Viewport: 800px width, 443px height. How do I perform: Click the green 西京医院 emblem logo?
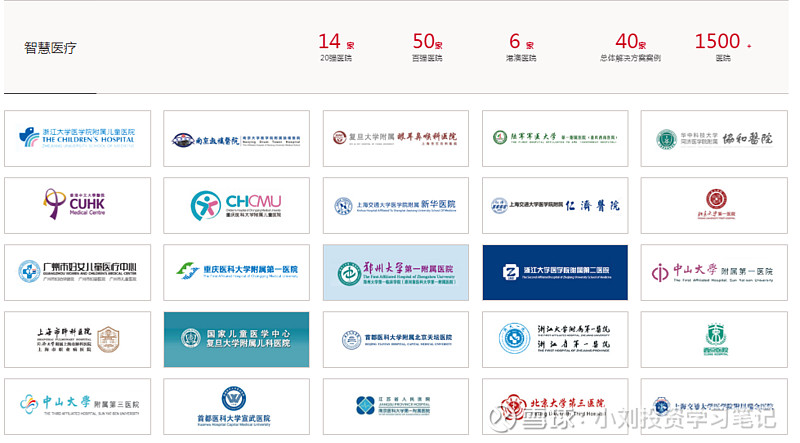716,339
